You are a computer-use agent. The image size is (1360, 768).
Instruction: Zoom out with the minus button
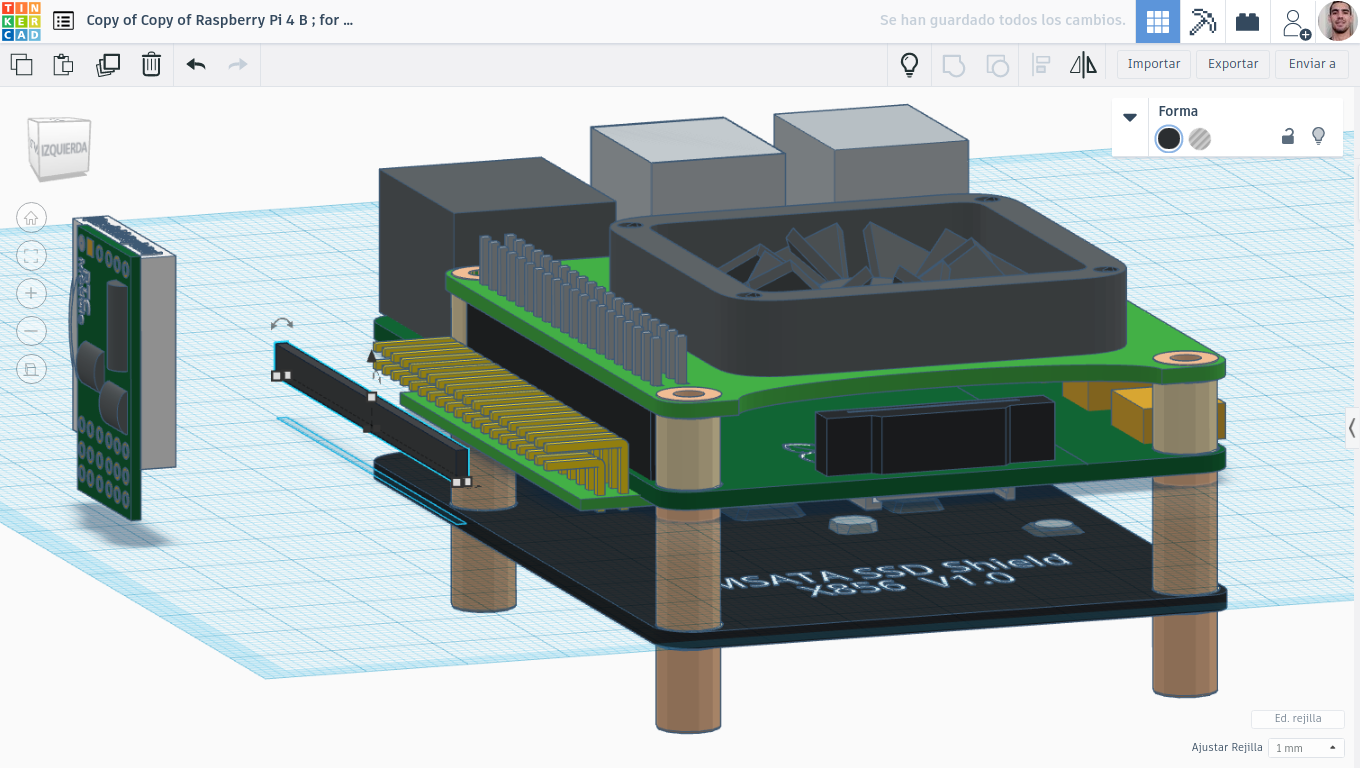(31, 332)
